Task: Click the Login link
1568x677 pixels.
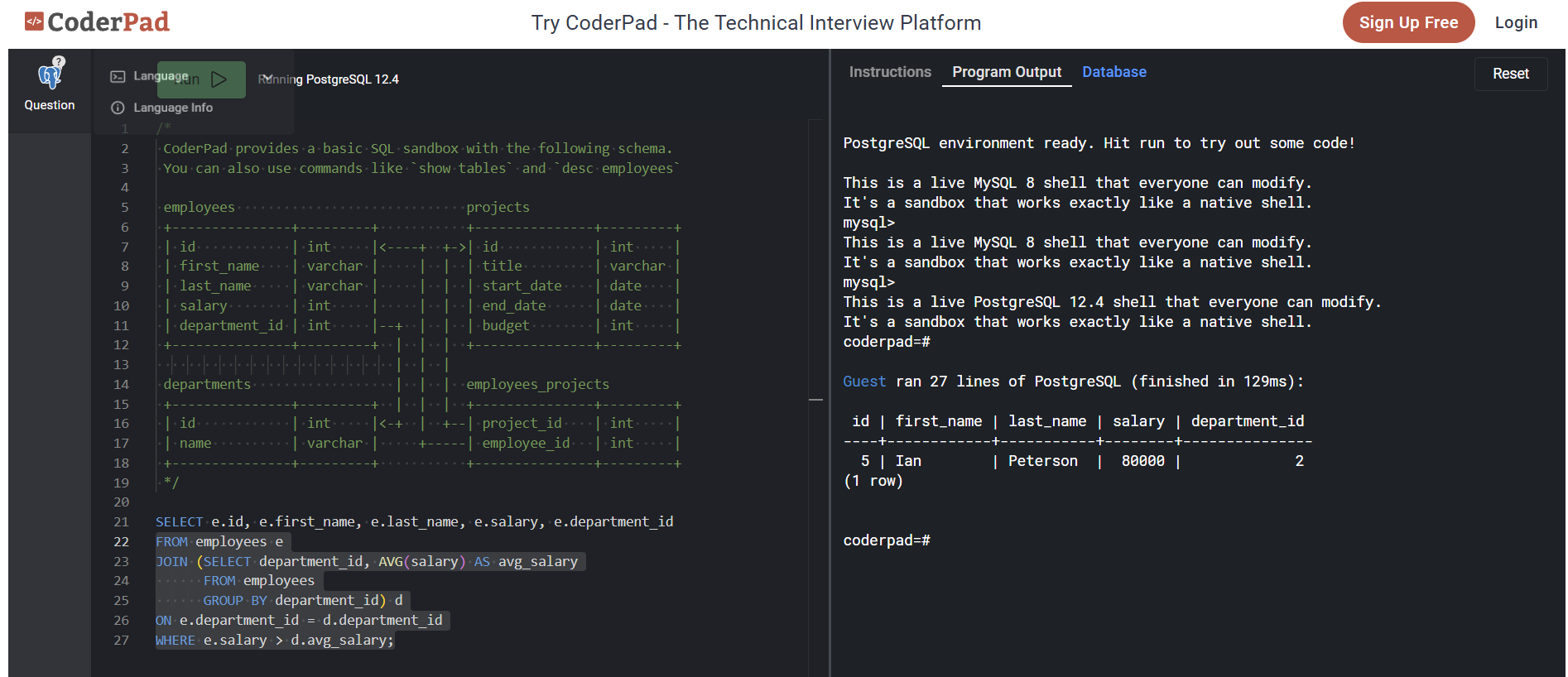Action: pyautogui.click(x=1516, y=22)
